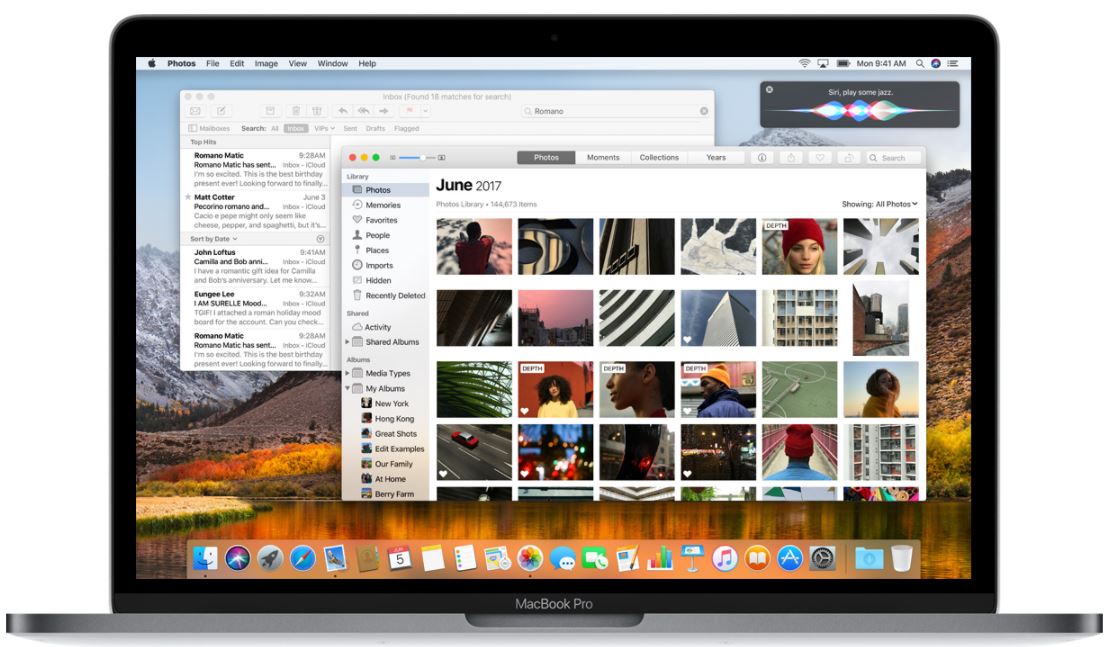This screenshot has width=1108, height=647.
Task: Click the Photos search field
Action: tap(895, 158)
